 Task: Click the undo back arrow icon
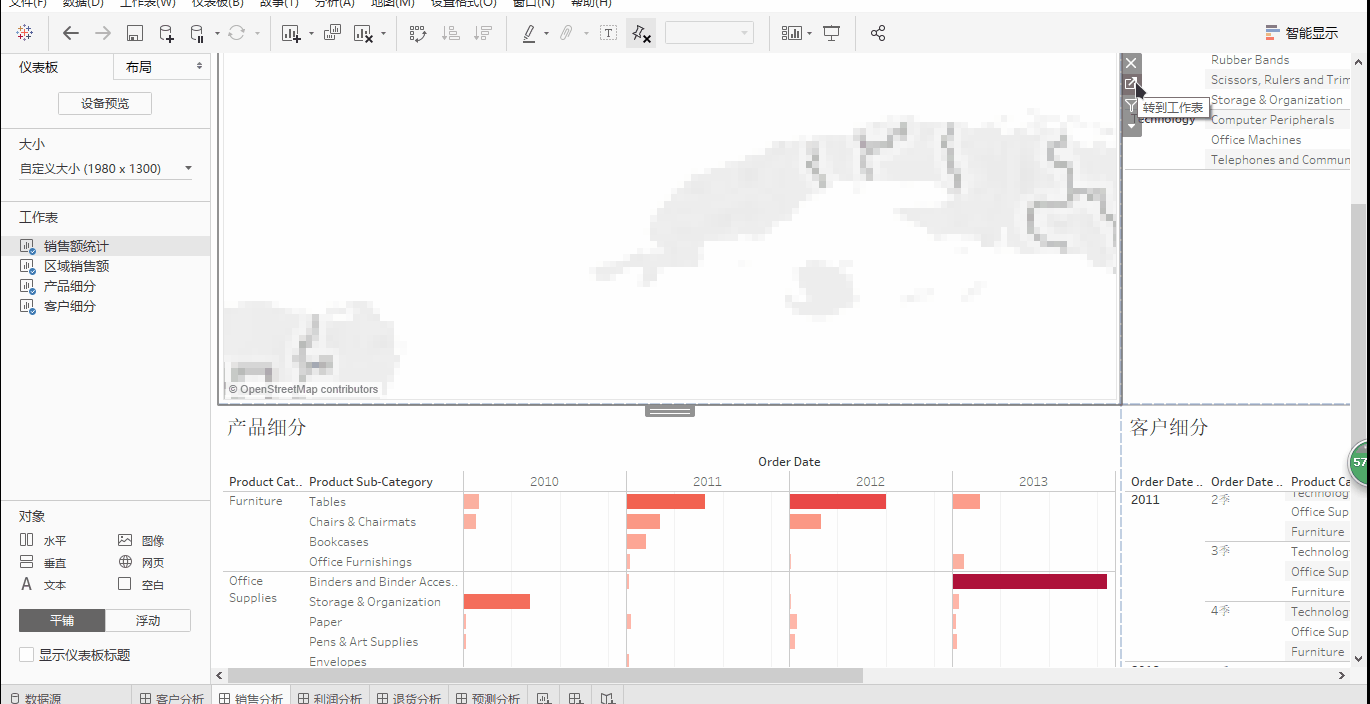pos(71,33)
